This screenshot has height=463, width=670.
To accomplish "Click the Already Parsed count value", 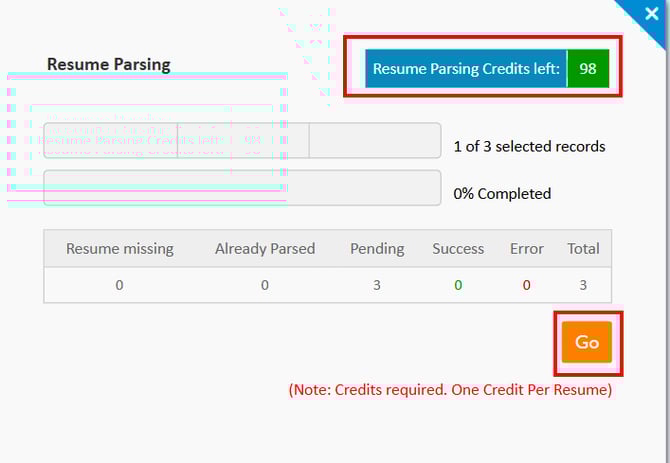I will click(265, 285).
